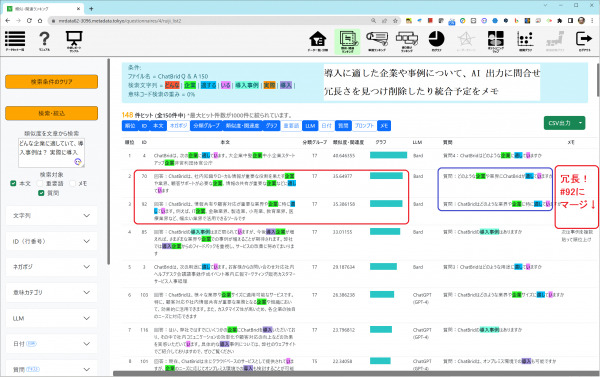Toggle the 重要語 search target checkbox
600x377 pixels.
[40, 183]
